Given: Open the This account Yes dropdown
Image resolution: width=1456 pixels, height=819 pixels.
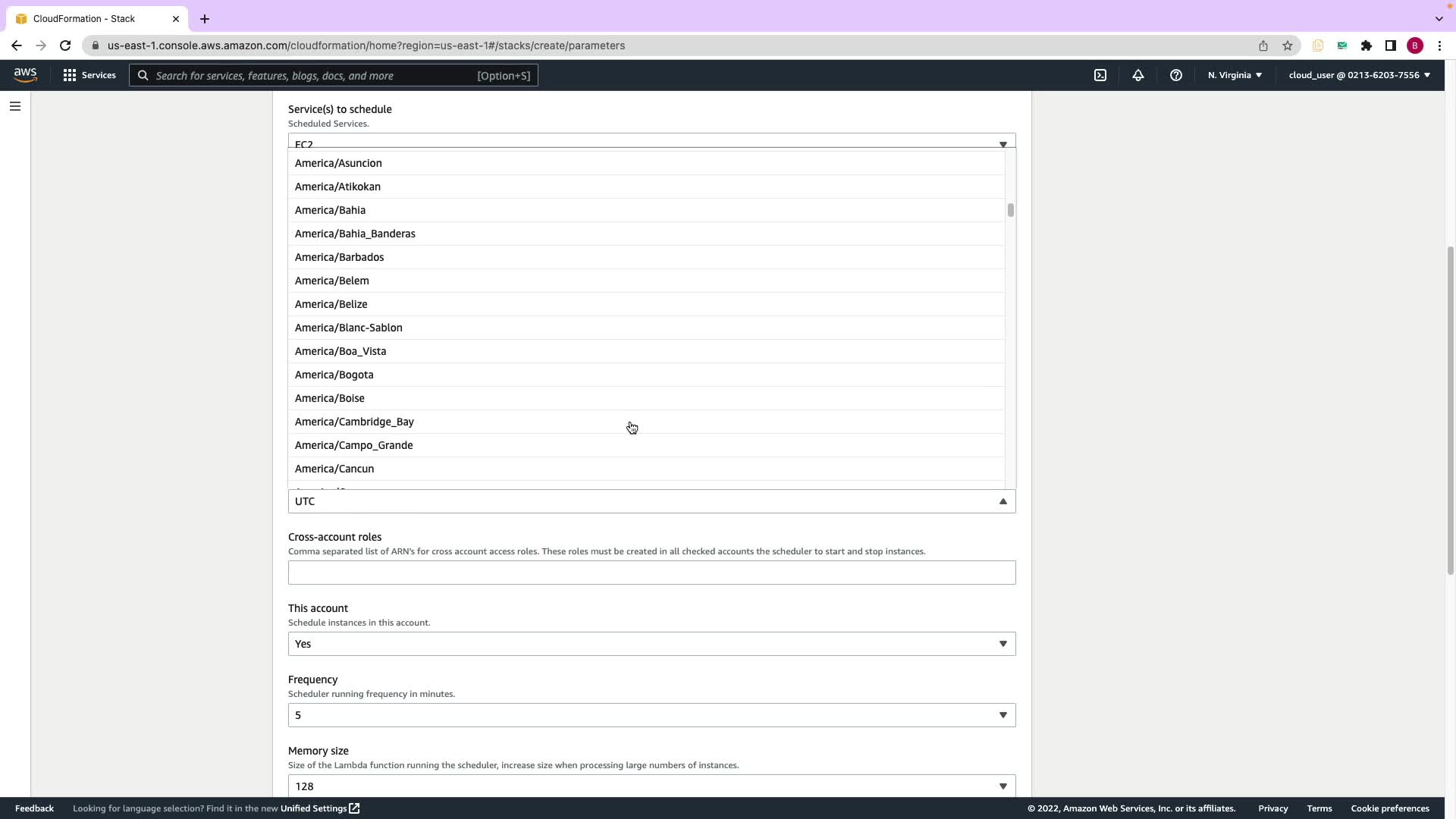Looking at the screenshot, I should pos(651,644).
